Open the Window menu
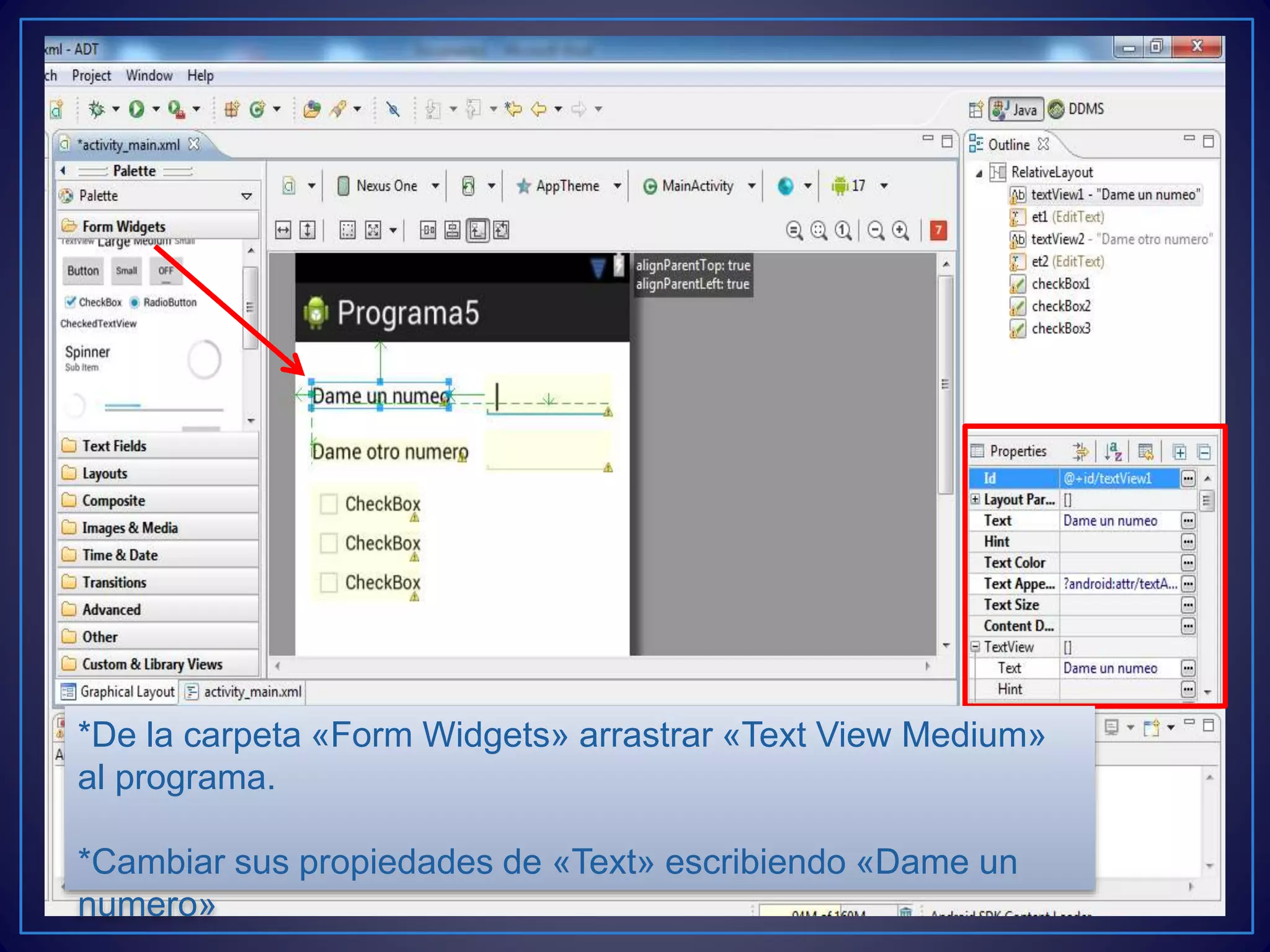The width and height of the screenshot is (1270, 952). (149, 76)
